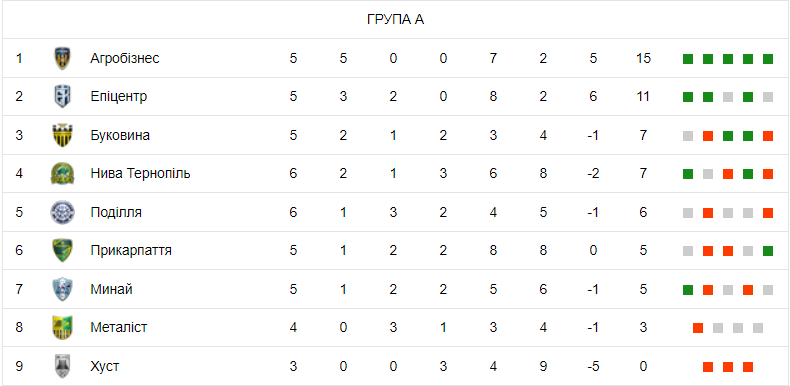Click the Прикарпаття club emblem

point(62,250)
